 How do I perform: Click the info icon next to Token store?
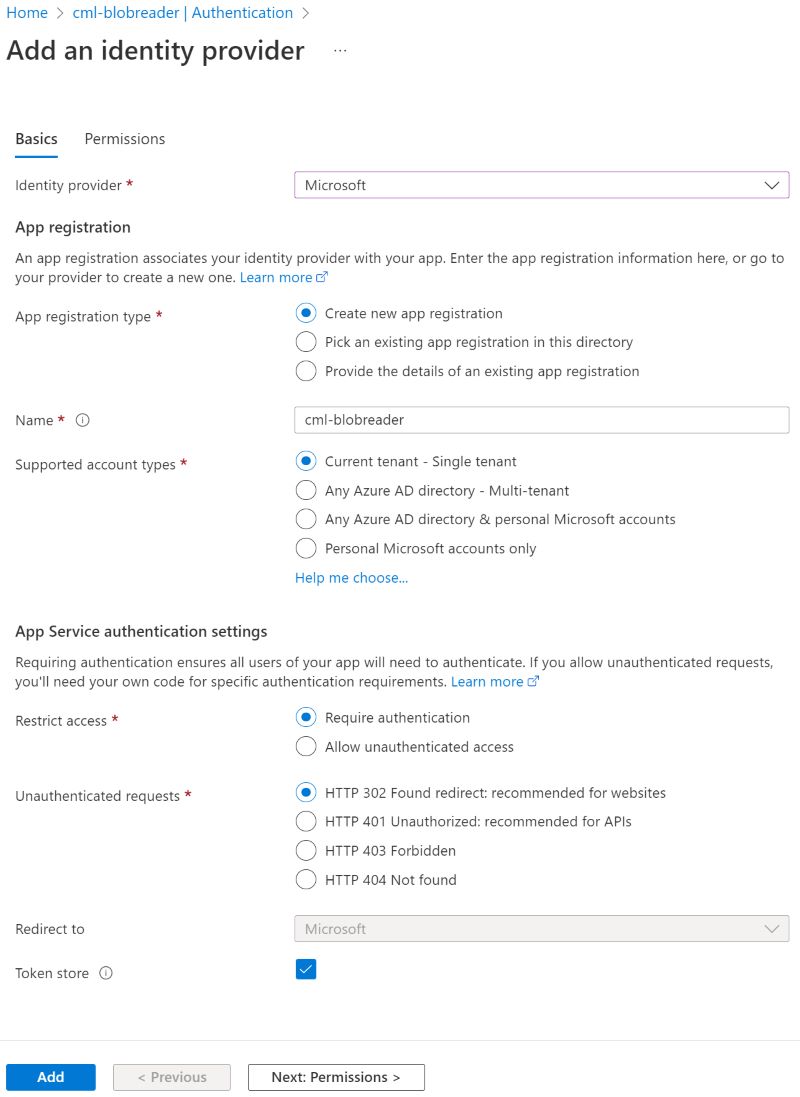pos(106,972)
